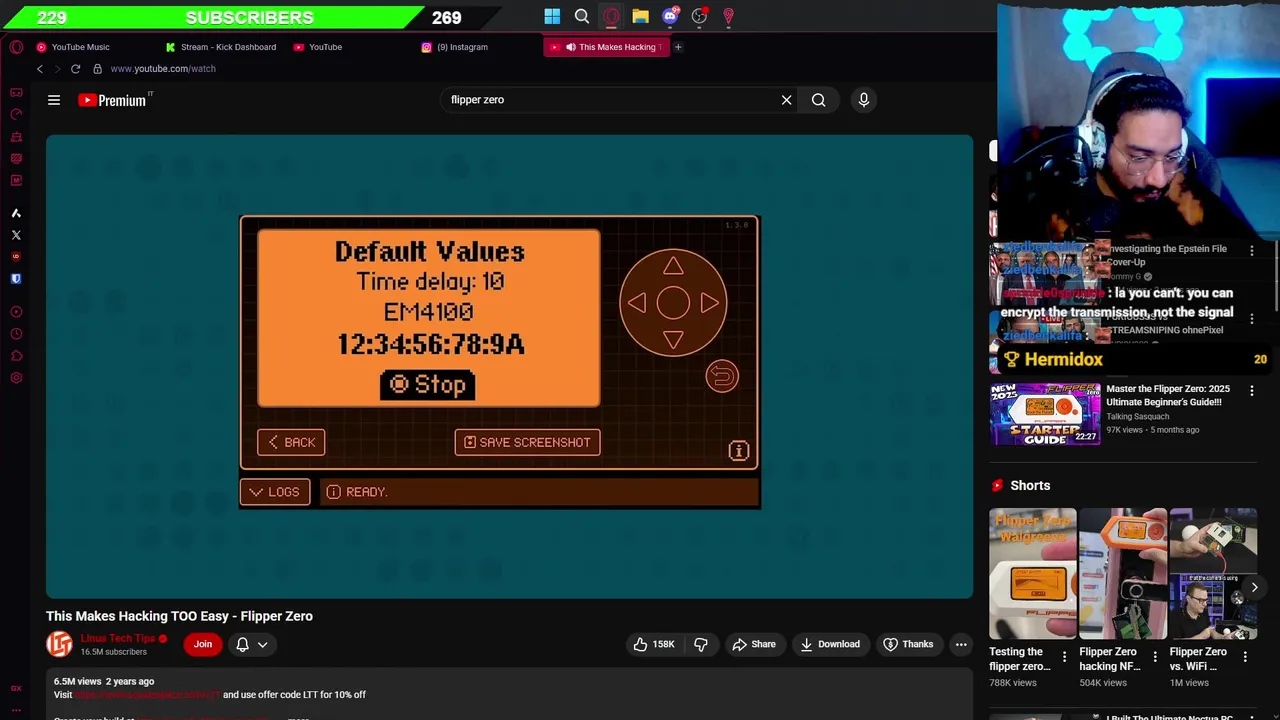Open GX Control gauge sidebar icon
The width and height of the screenshot is (1280, 720).
click(16, 114)
